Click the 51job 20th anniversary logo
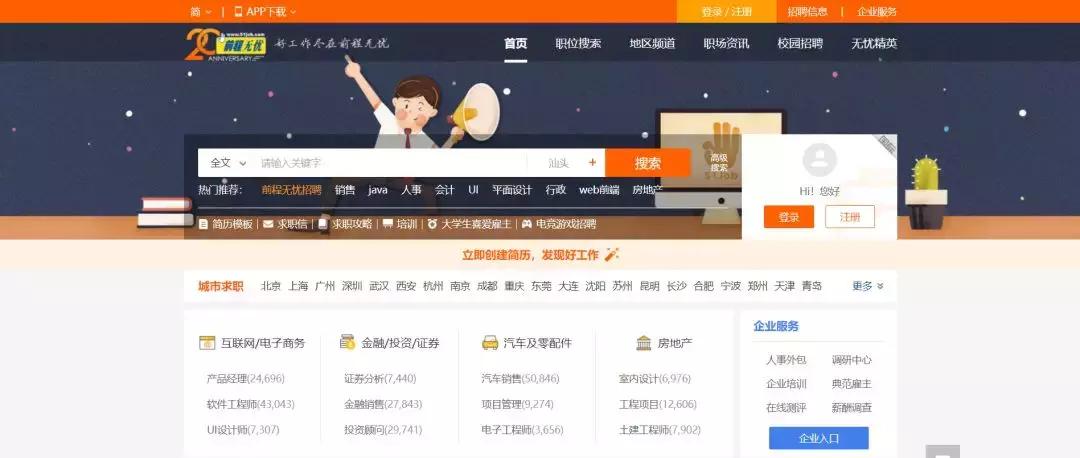This screenshot has width=1080, height=458. tap(225, 45)
